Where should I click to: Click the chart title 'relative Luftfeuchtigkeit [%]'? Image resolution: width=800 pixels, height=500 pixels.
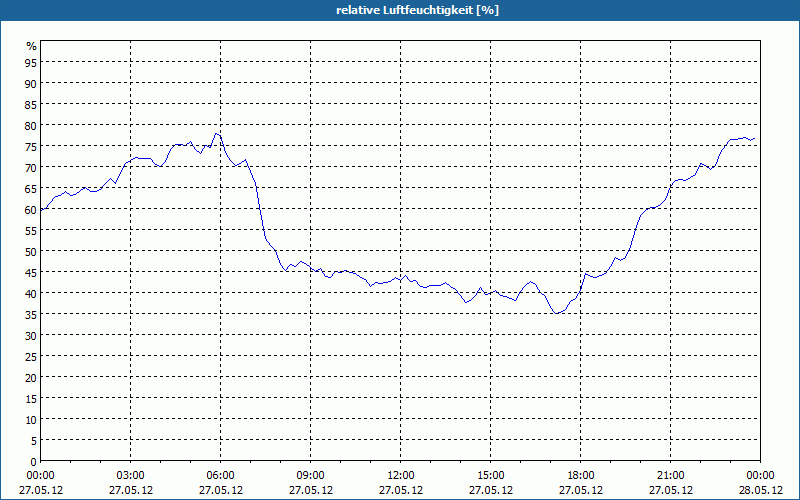[417, 10]
